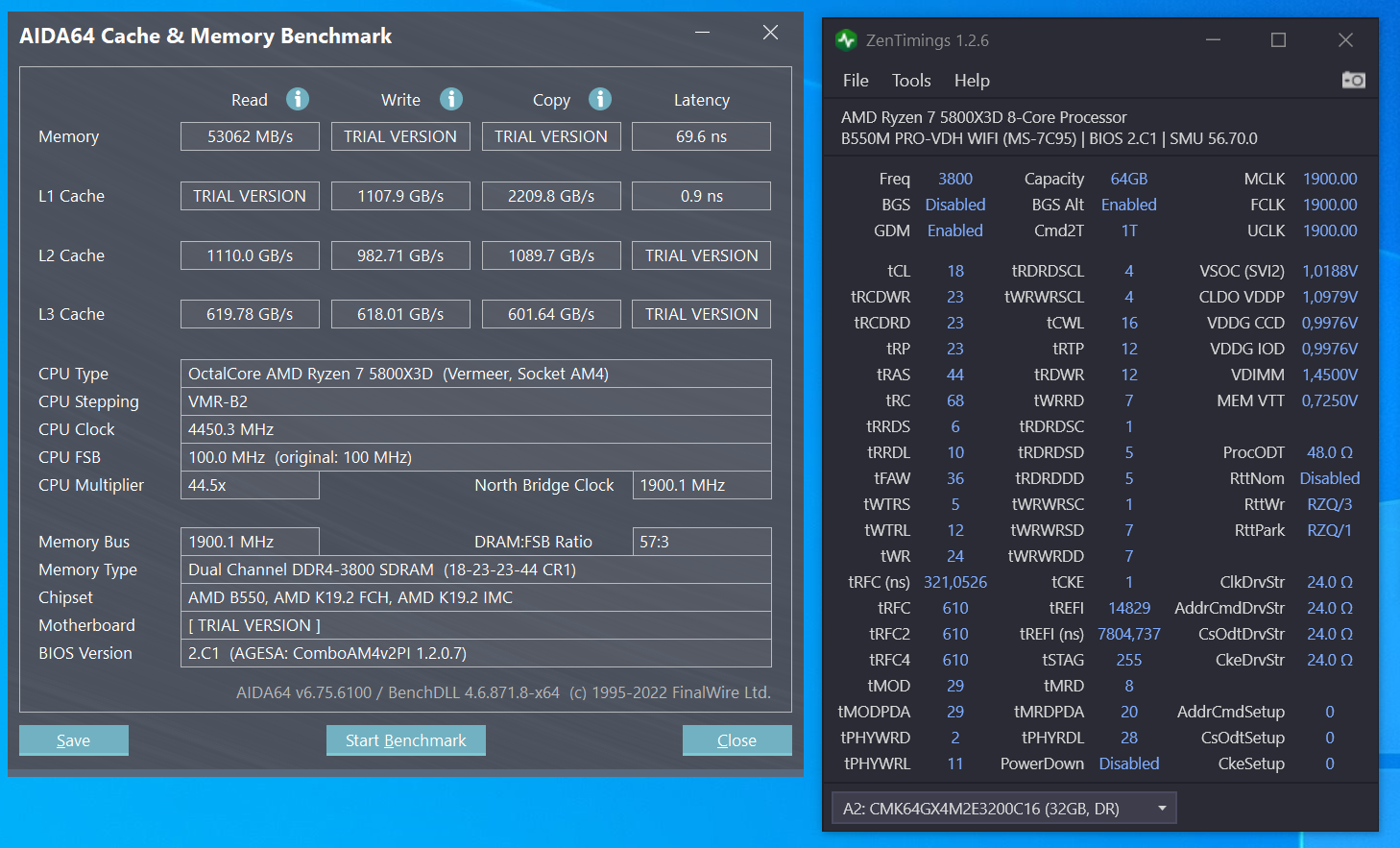Click the CPU Clock 4450.3 MHz field
Screen dimensions: 1400x848
coord(476,429)
